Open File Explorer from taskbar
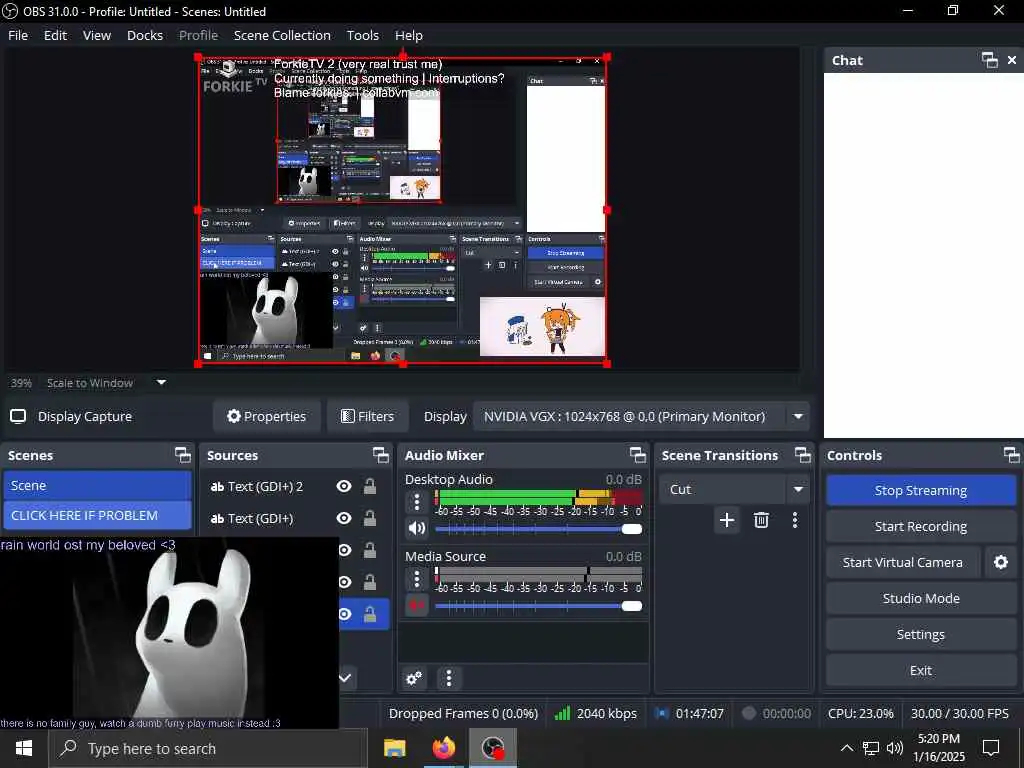 coord(394,748)
